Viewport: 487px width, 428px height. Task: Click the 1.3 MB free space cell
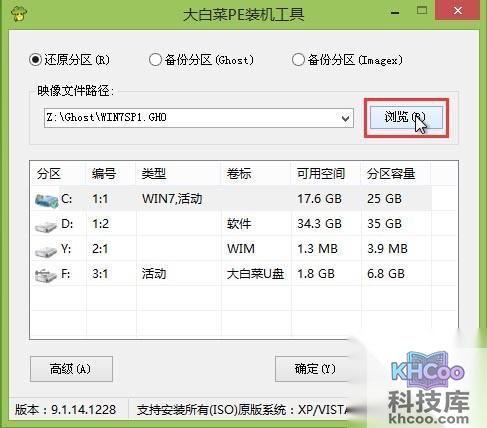click(317, 249)
